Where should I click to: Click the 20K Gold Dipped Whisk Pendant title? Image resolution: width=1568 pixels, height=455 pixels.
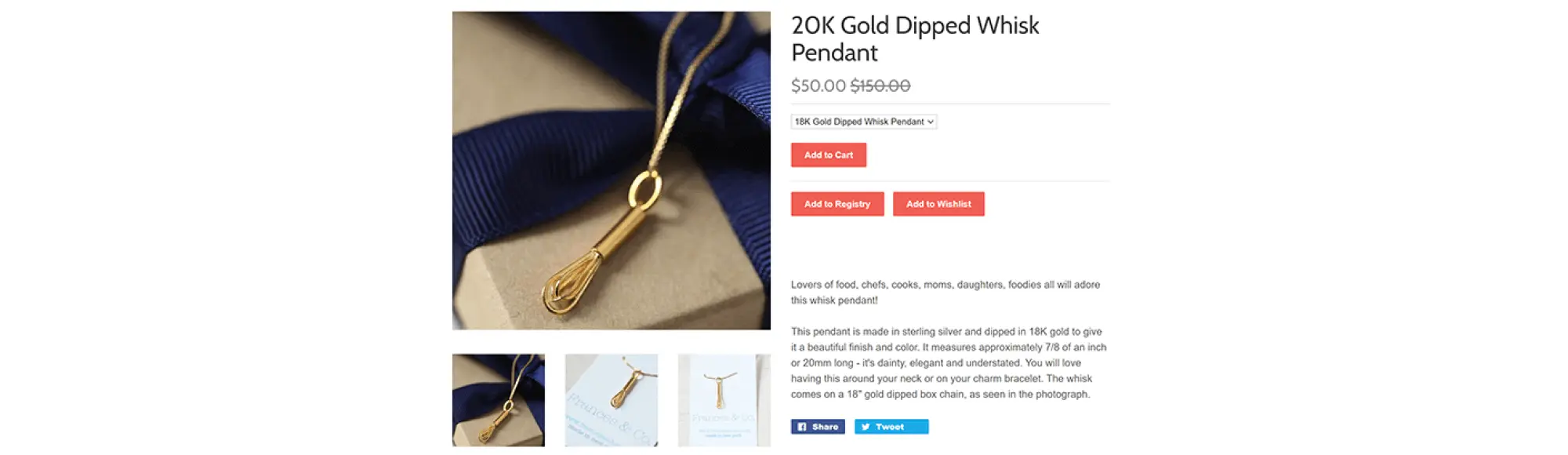tap(915, 39)
